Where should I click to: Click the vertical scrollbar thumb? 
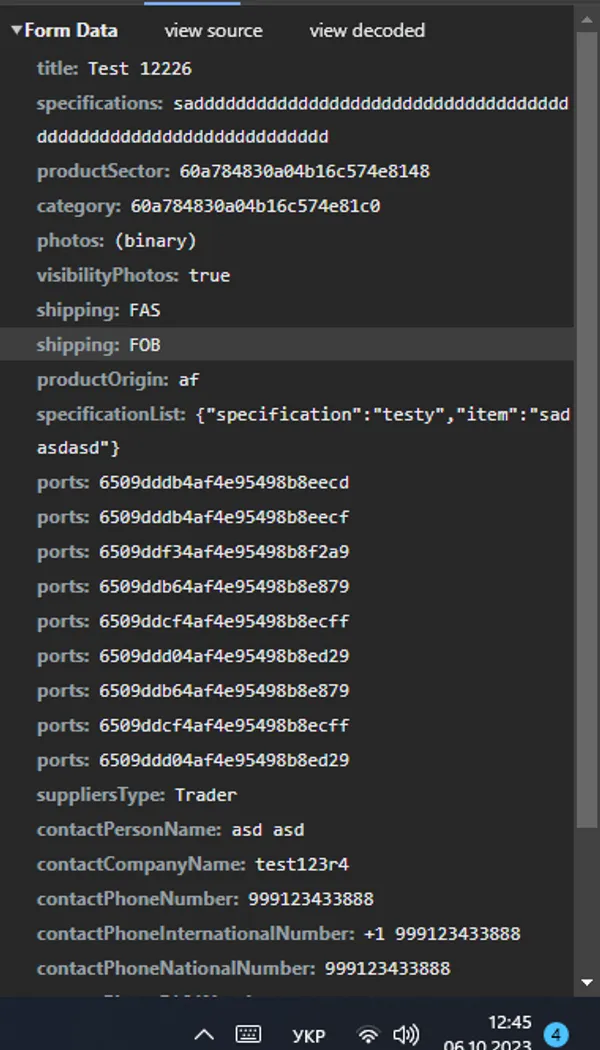[x=587, y=429]
